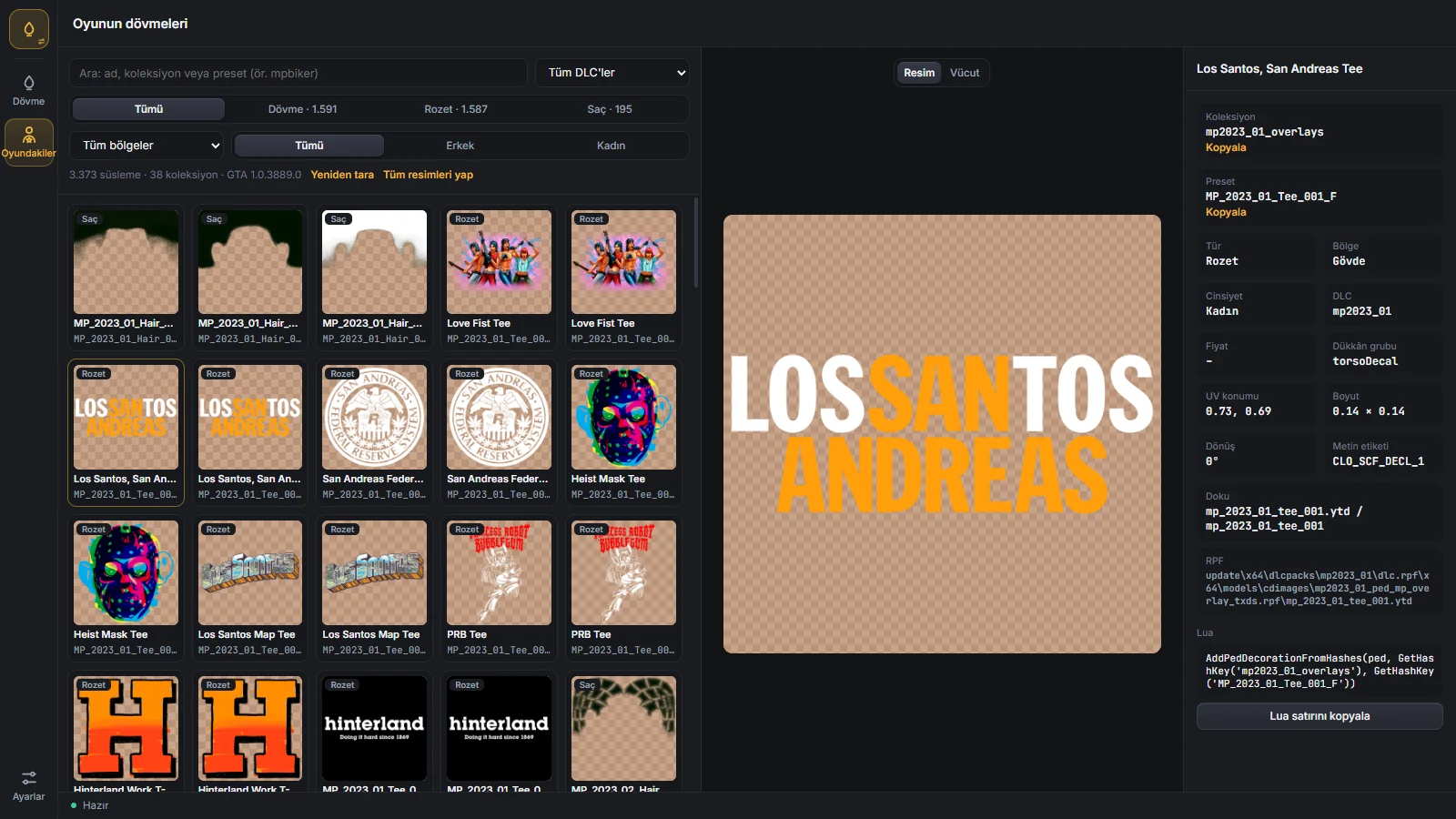
Task: Click the decoration list scrollbar
Action: (696, 243)
